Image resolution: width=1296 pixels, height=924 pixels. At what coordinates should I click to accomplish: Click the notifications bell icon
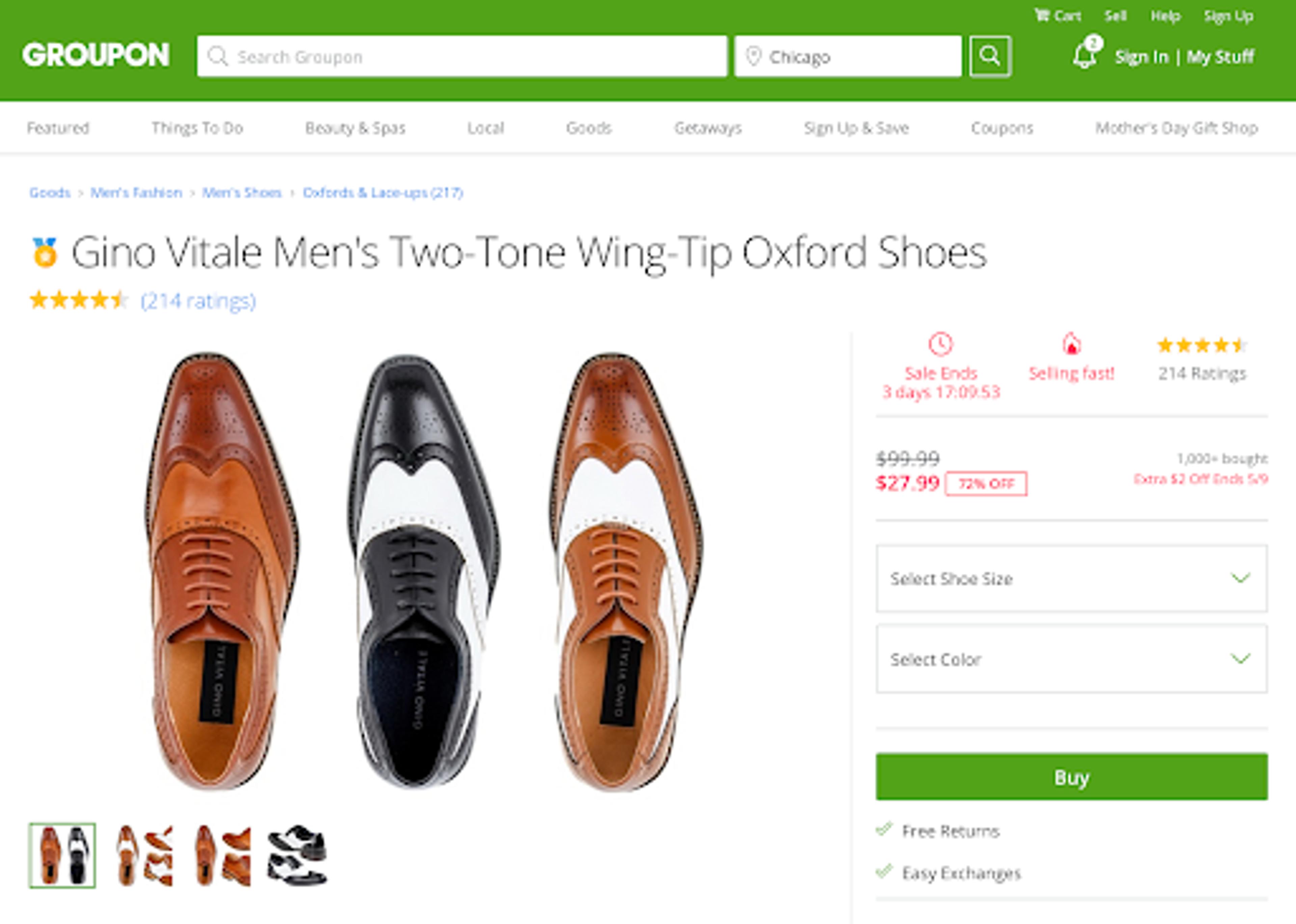pos(1083,55)
